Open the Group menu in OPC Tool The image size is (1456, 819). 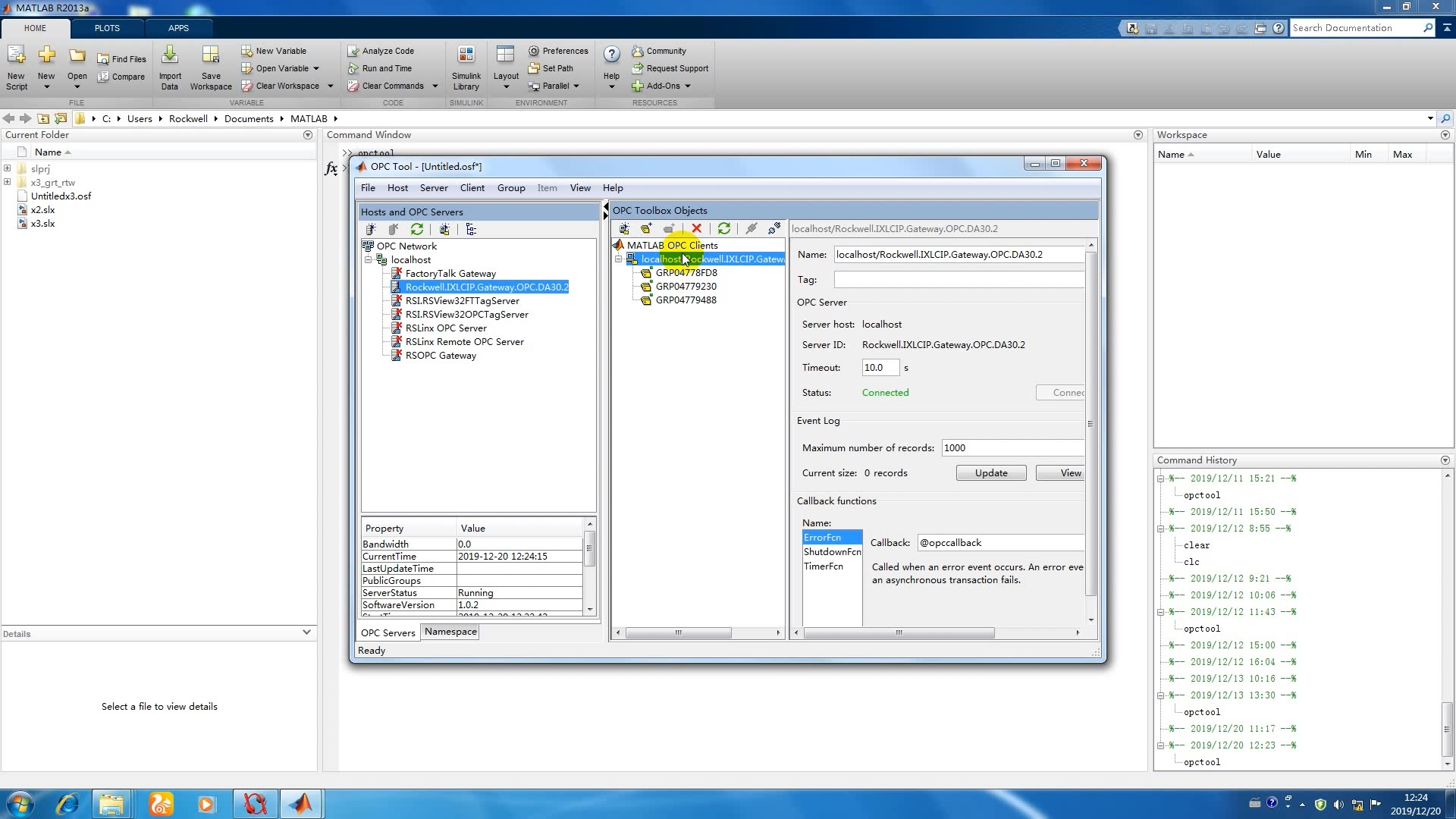point(510,188)
